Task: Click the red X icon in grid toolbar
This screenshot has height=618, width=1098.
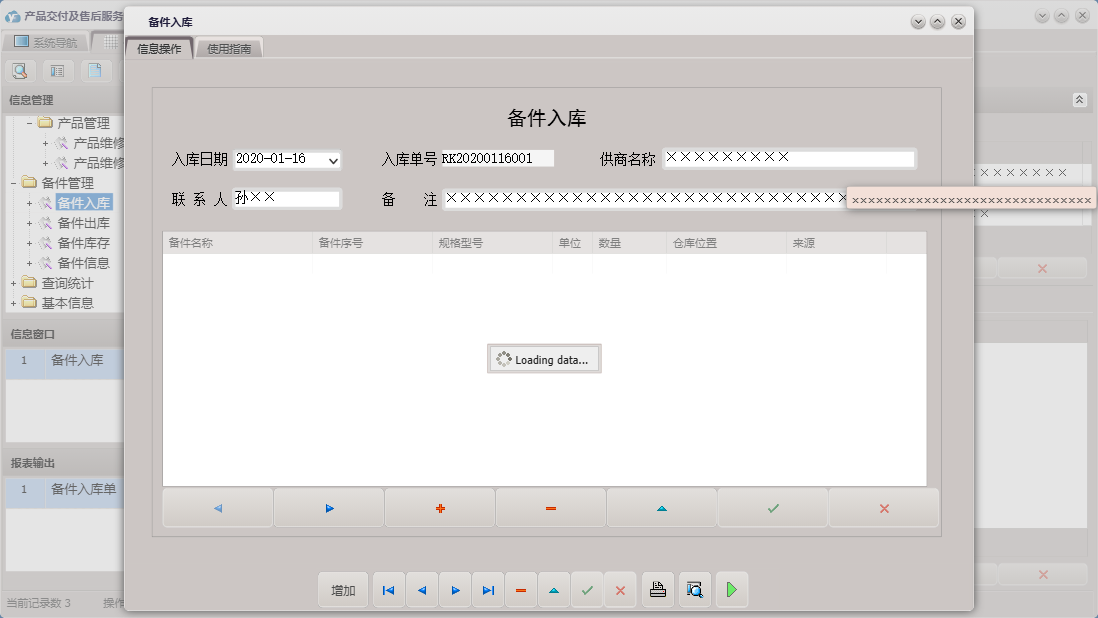Action: coord(883,508)
